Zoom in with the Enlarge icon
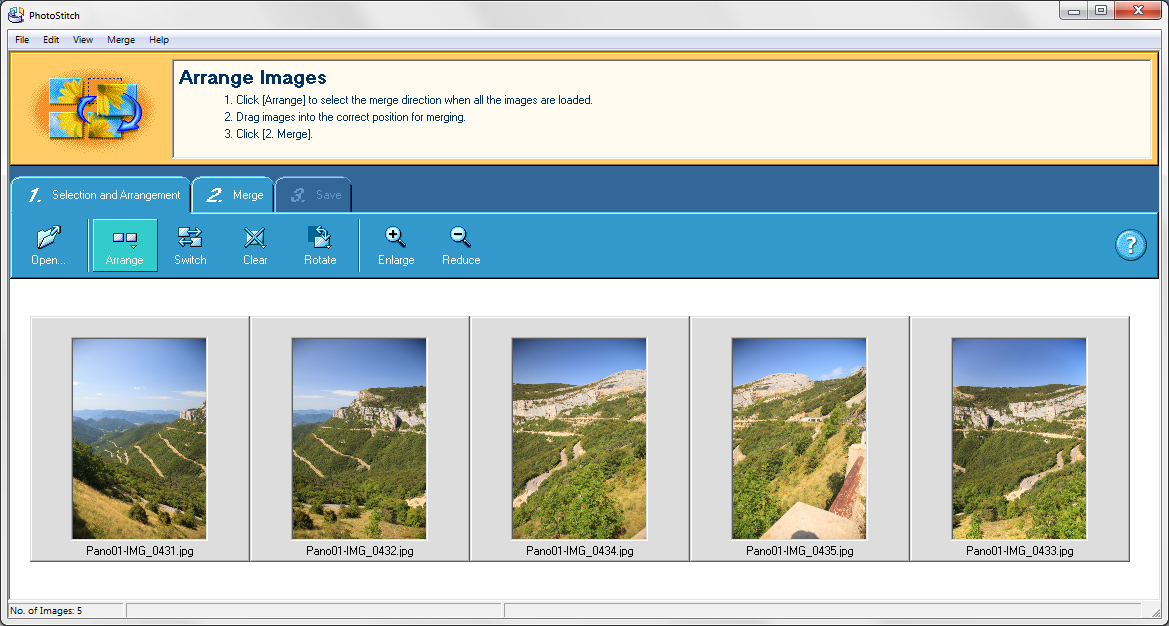Image resolution: width=1169 pixels, height=626 pixels. pyautogui.click(x=396, y=238)
